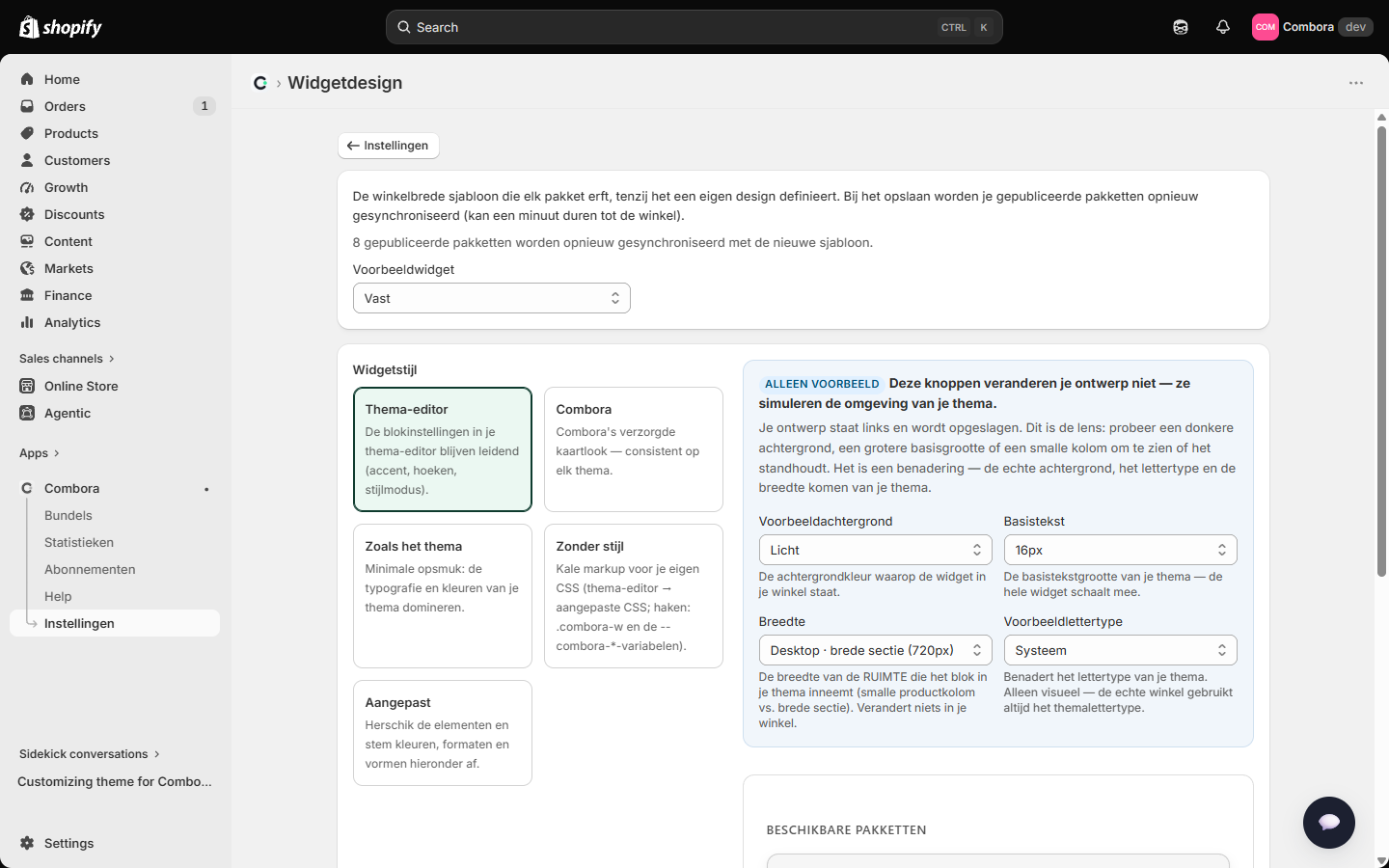Open the chat bubble widget
This screenshot has height=868, width=1389.
pos(1329,823)
